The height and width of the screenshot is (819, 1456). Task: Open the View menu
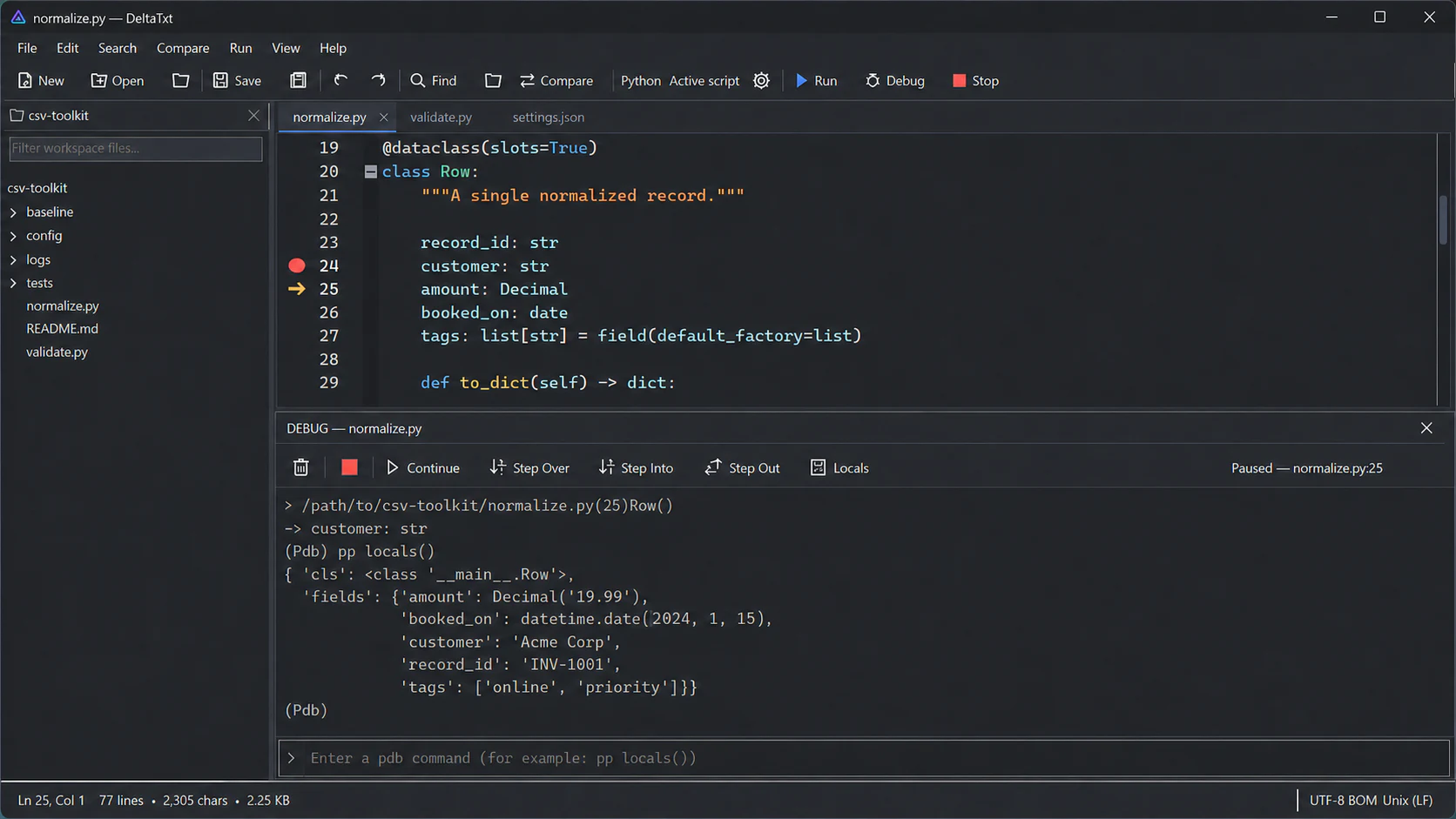[286, 48]
